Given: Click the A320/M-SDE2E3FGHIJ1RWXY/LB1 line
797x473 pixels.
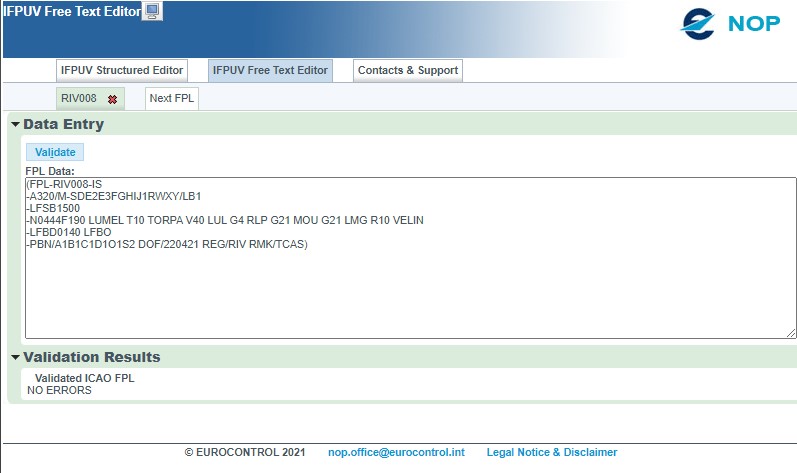Looking at the screenshot, I should 114,196.
